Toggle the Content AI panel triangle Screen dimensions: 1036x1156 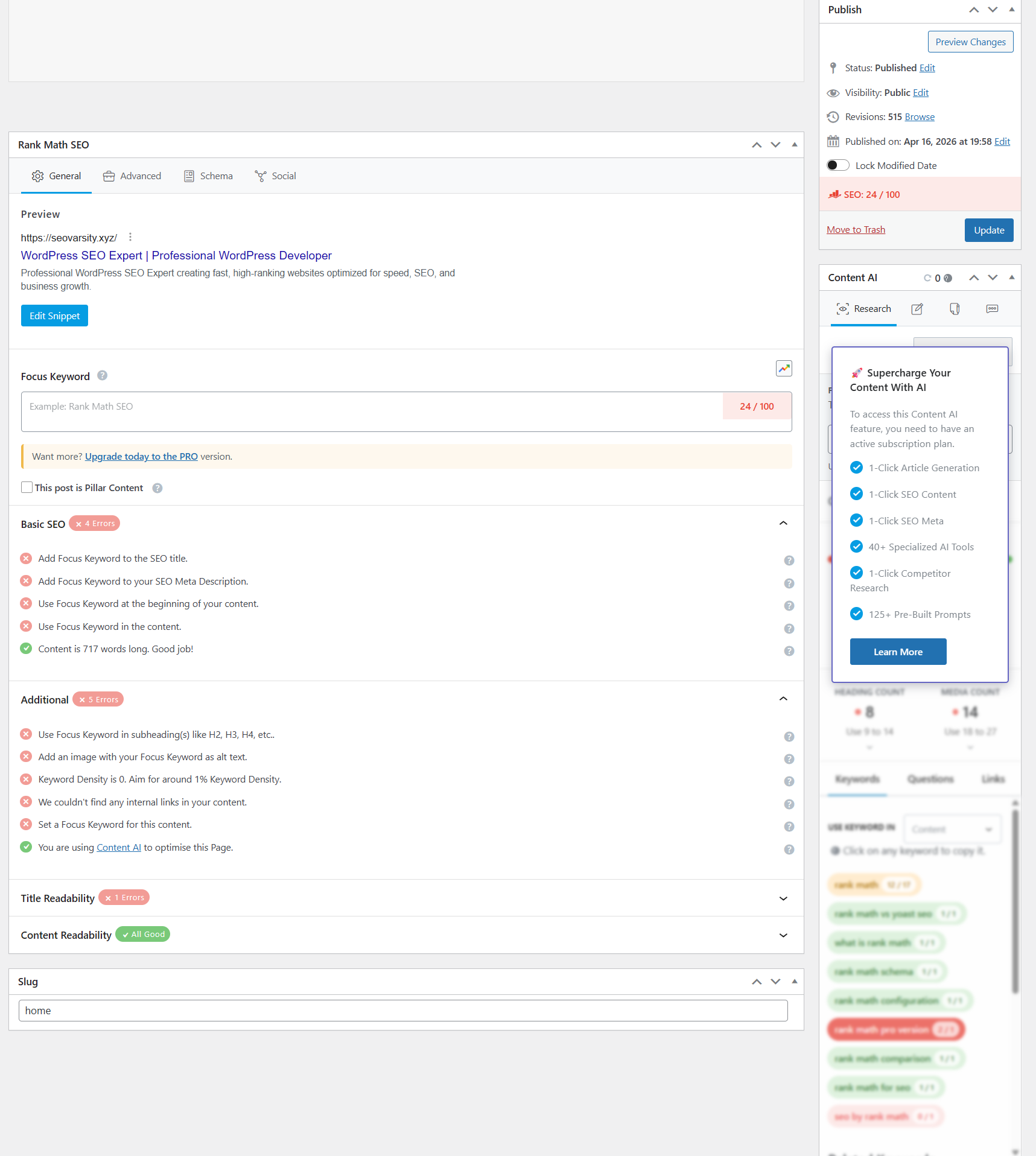click(1012, 278)
